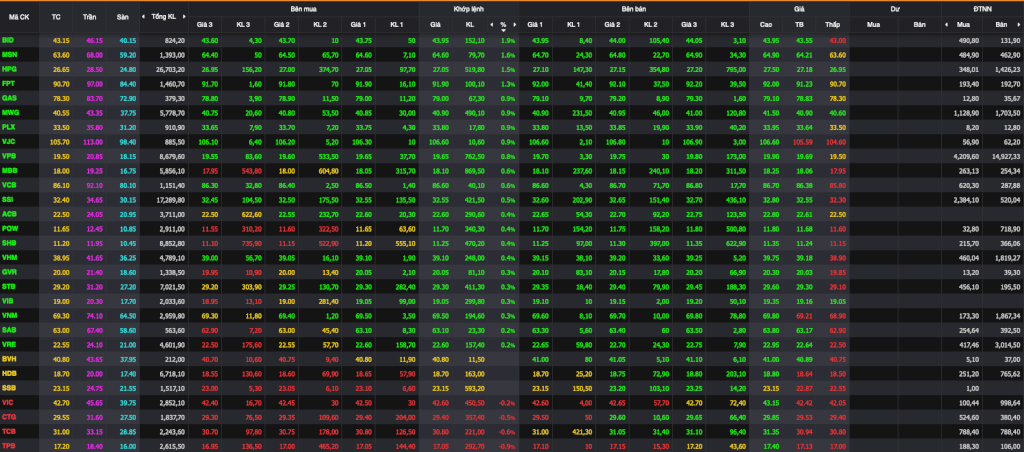This screenshot has width=1024, height=452.
Task: Click the TC reference price column header
Action: pyautogui.click(x=56, y=16)
